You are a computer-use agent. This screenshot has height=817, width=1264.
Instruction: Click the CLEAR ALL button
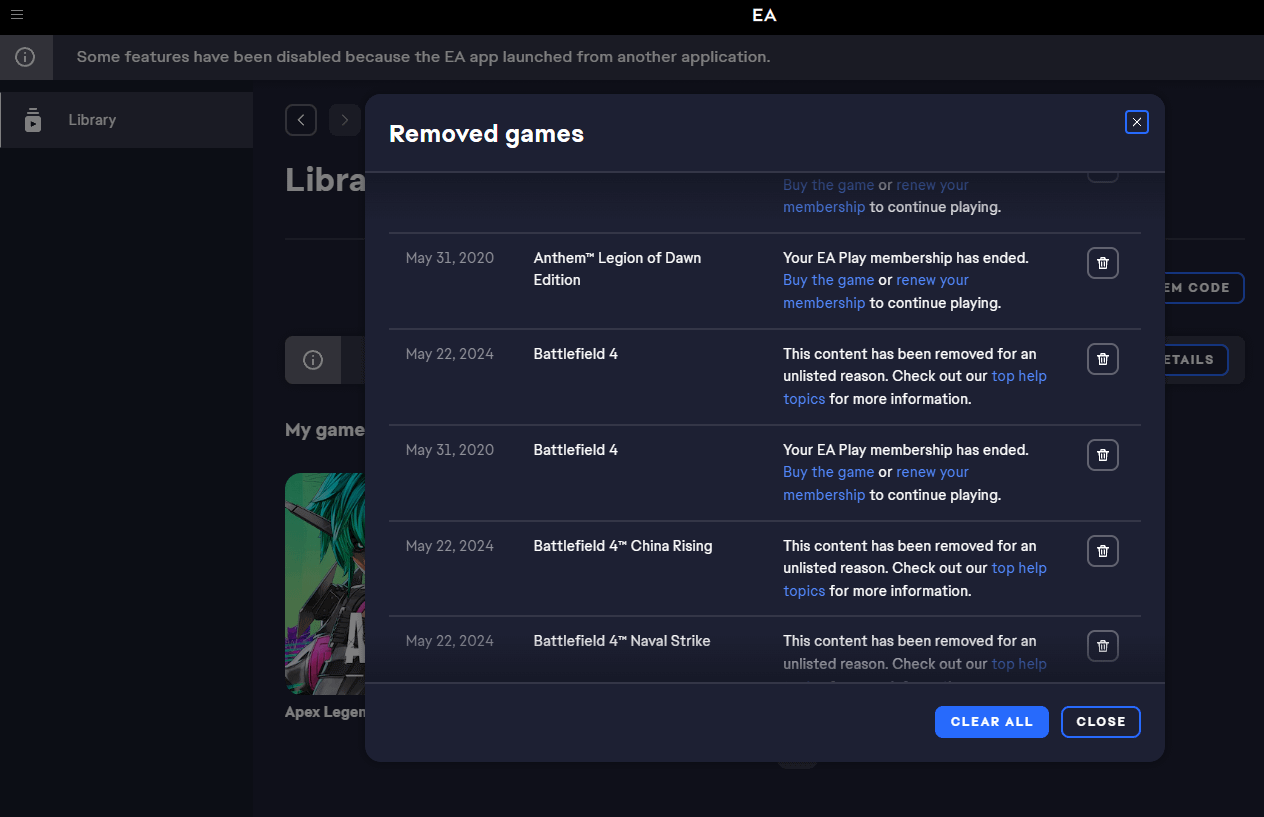click(992, 722)
